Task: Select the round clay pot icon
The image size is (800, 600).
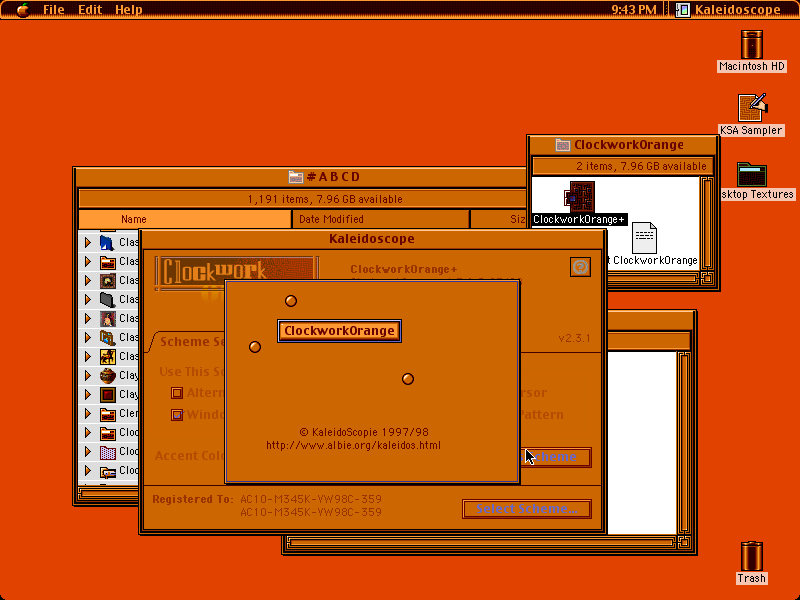Action: click(107, 376)
